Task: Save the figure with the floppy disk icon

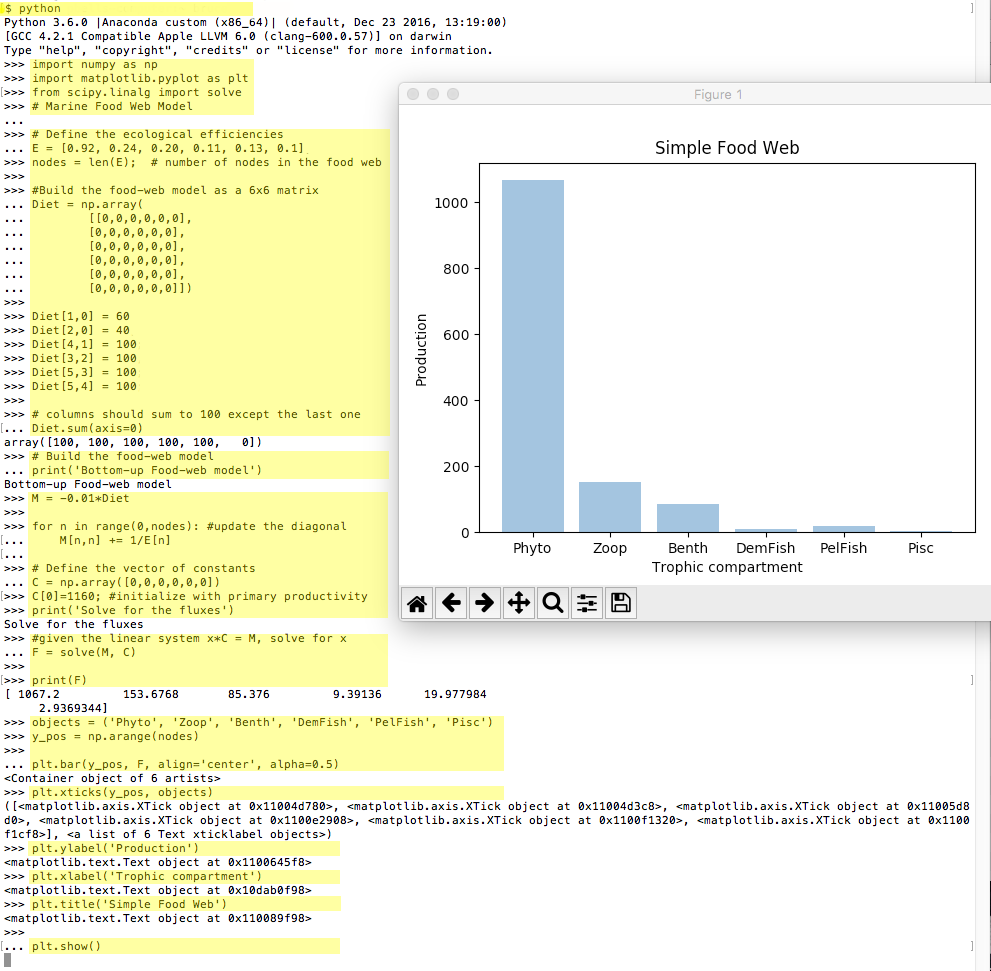Action: click(620, 603)
